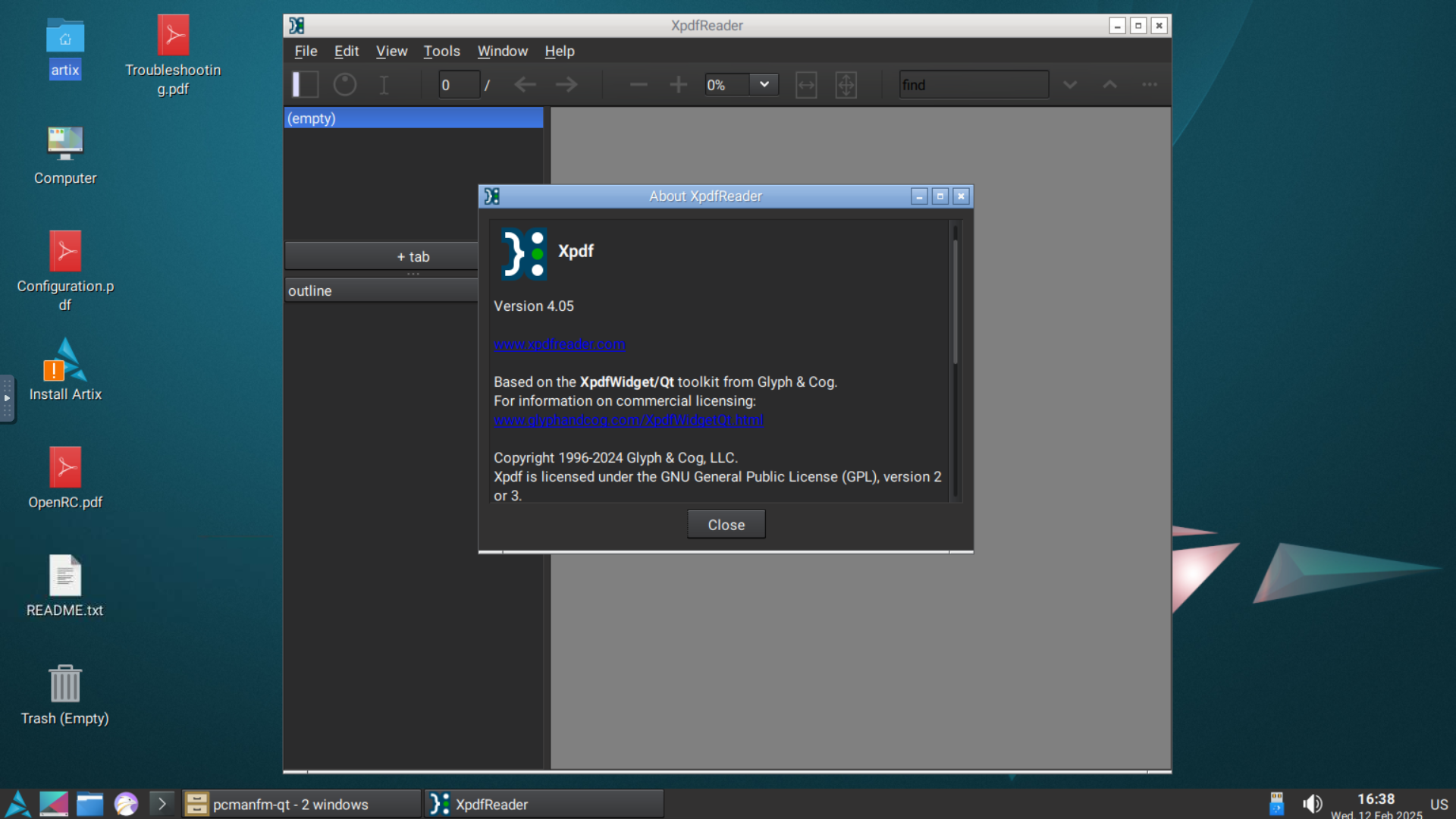Fit page width icon in toolbar
Image resolution: width=1456 pixels, height=819 pixels.
806,85
